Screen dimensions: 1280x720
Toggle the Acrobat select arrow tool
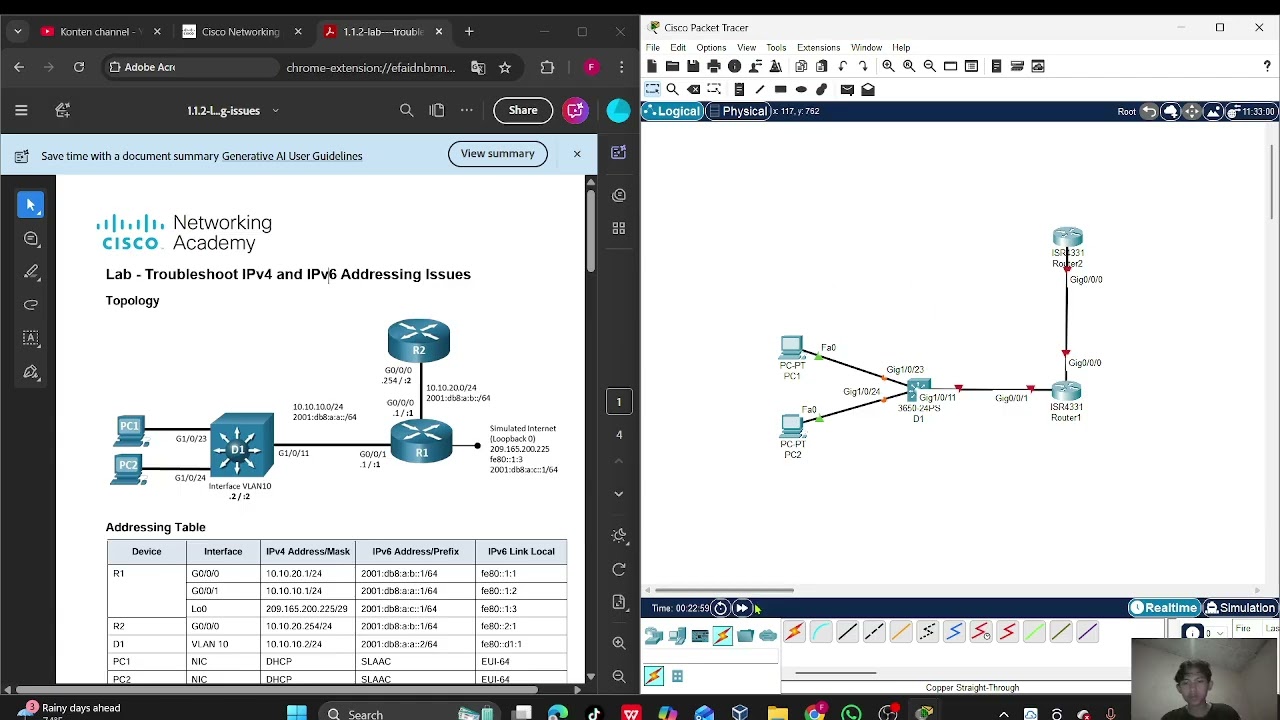pos(30,204)
